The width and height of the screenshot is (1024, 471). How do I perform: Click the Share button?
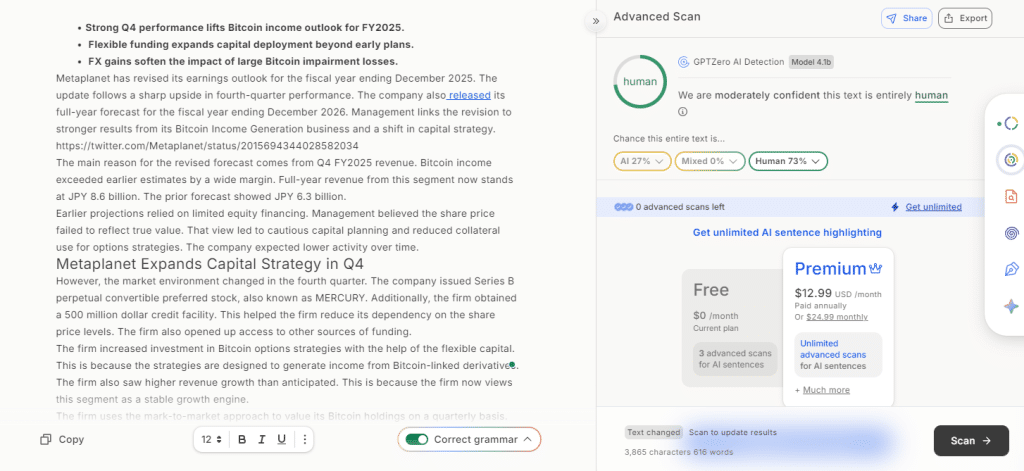[x=906, y=18]
